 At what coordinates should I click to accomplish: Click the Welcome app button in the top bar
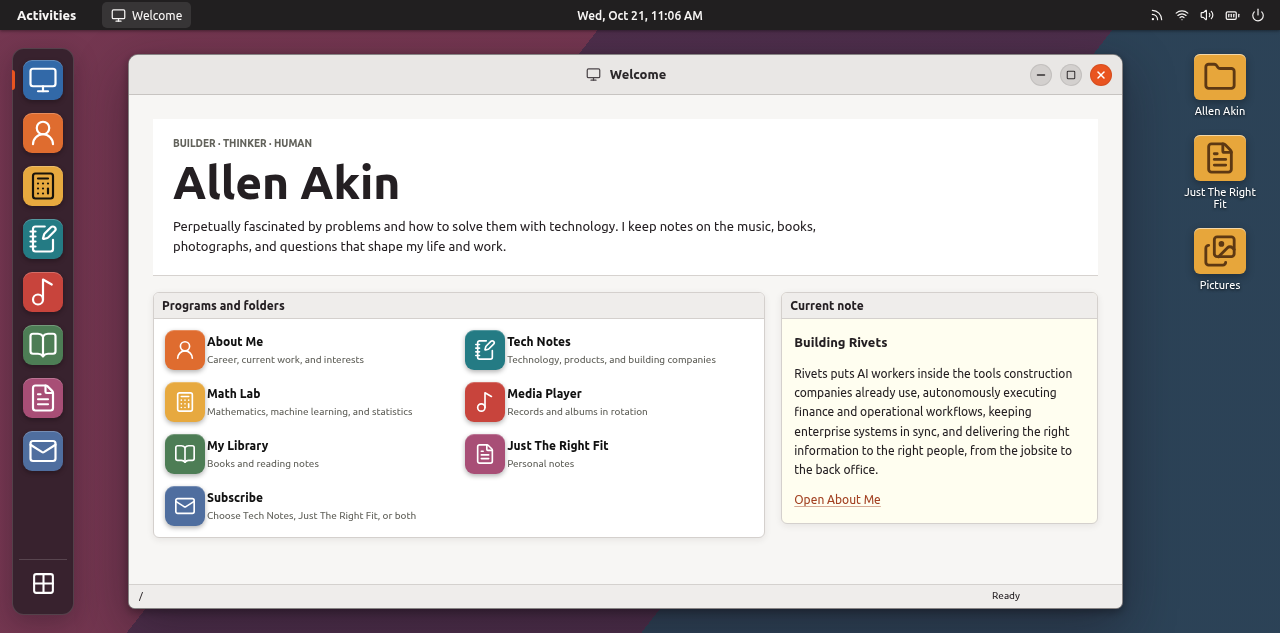[146, 15]
